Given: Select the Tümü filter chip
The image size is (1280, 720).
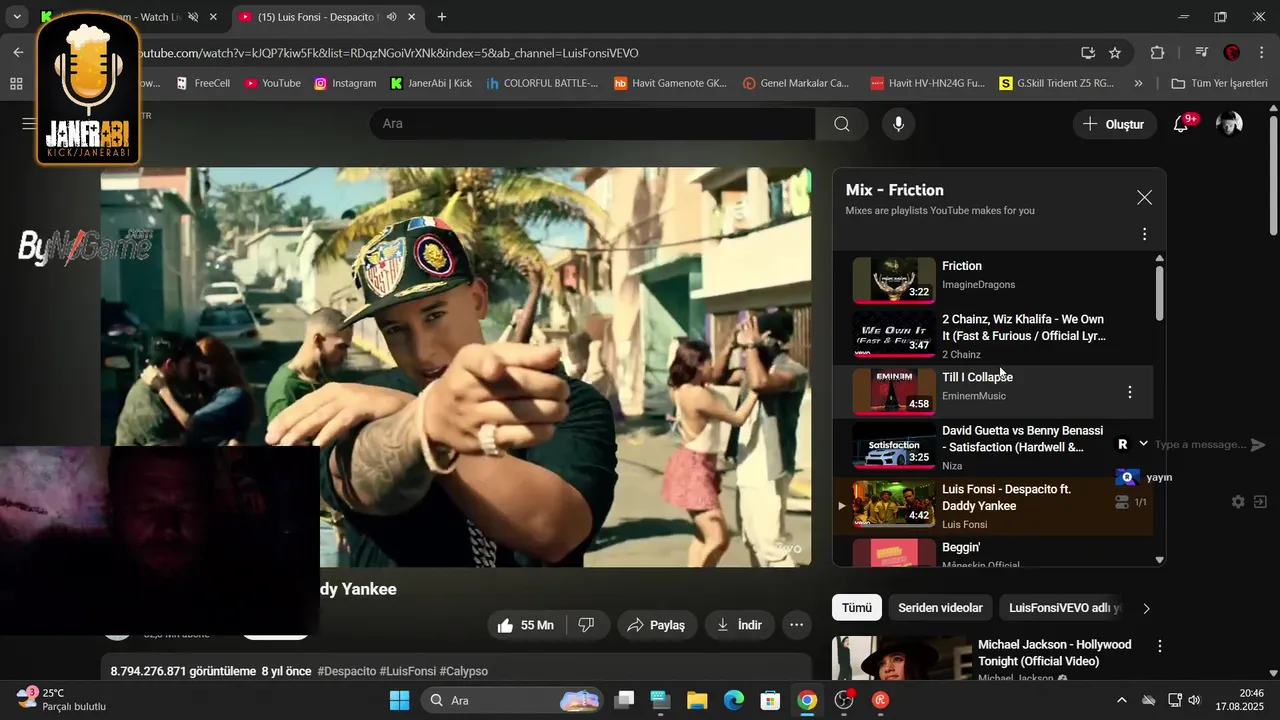Looking at the screenshot, I should click(x=857, y=608).
